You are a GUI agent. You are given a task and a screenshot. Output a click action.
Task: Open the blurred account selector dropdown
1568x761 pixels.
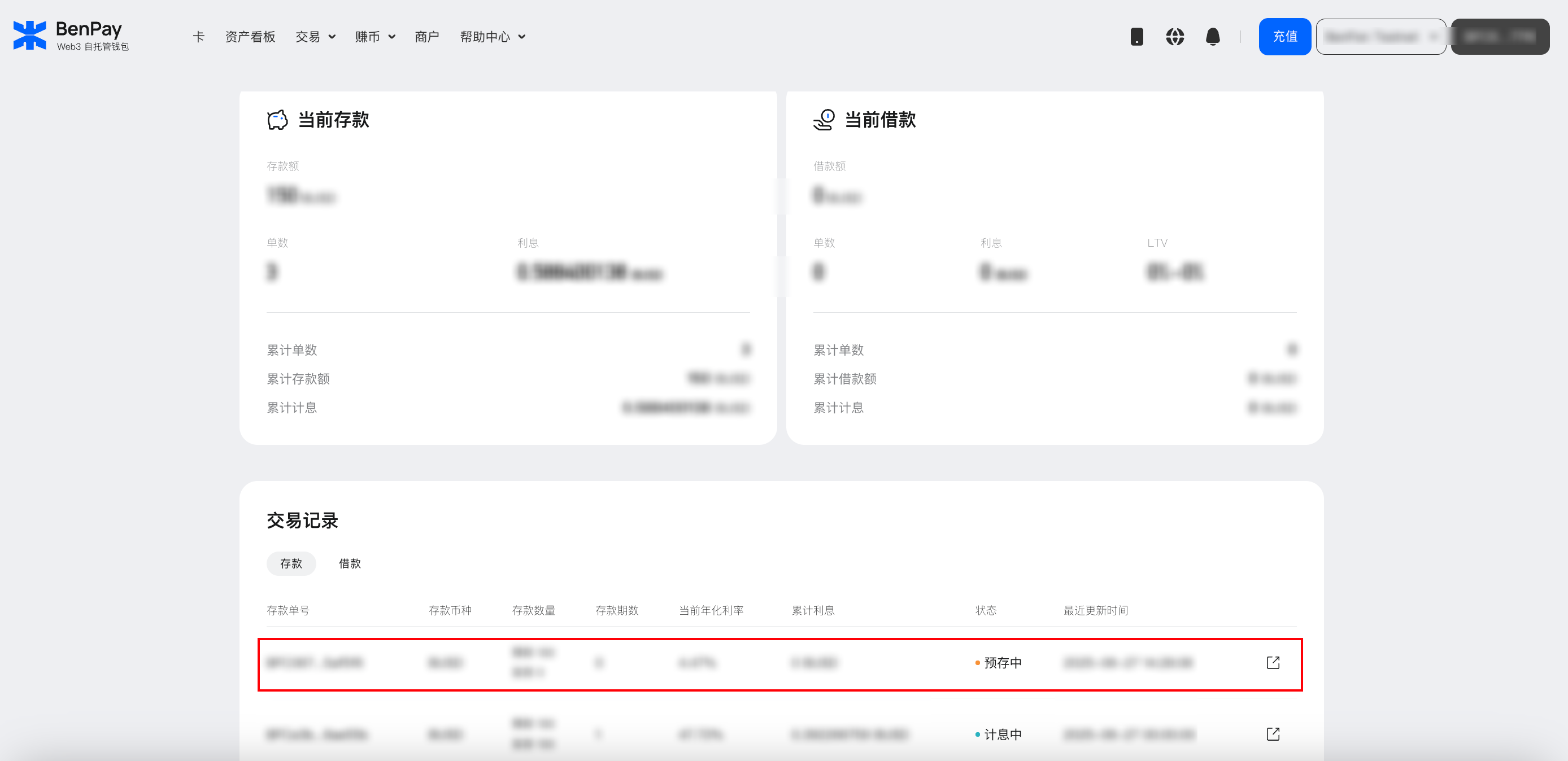[1380, 37]
